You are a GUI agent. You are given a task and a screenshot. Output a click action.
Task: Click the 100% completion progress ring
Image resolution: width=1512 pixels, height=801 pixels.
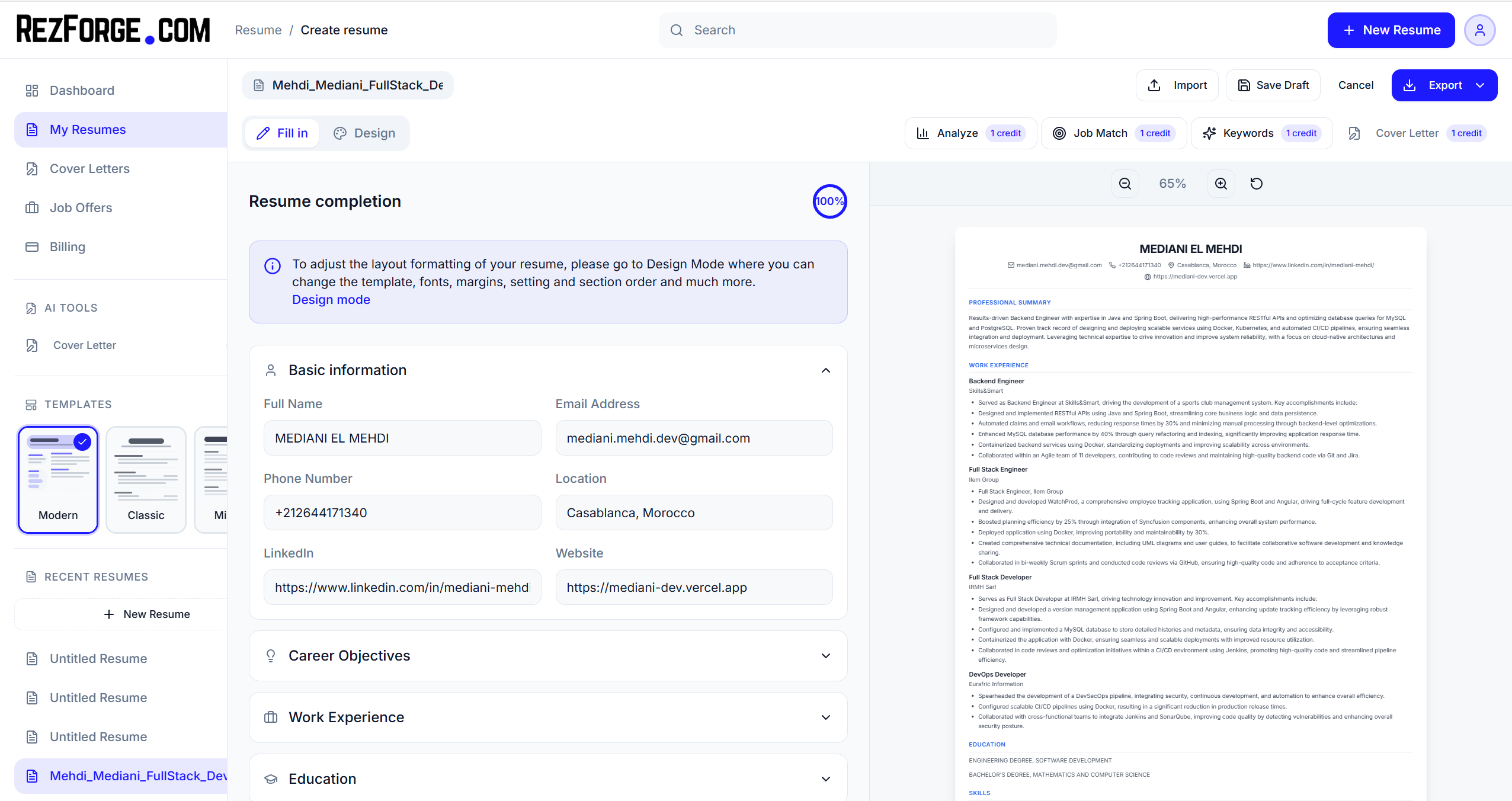pos(829,201)
